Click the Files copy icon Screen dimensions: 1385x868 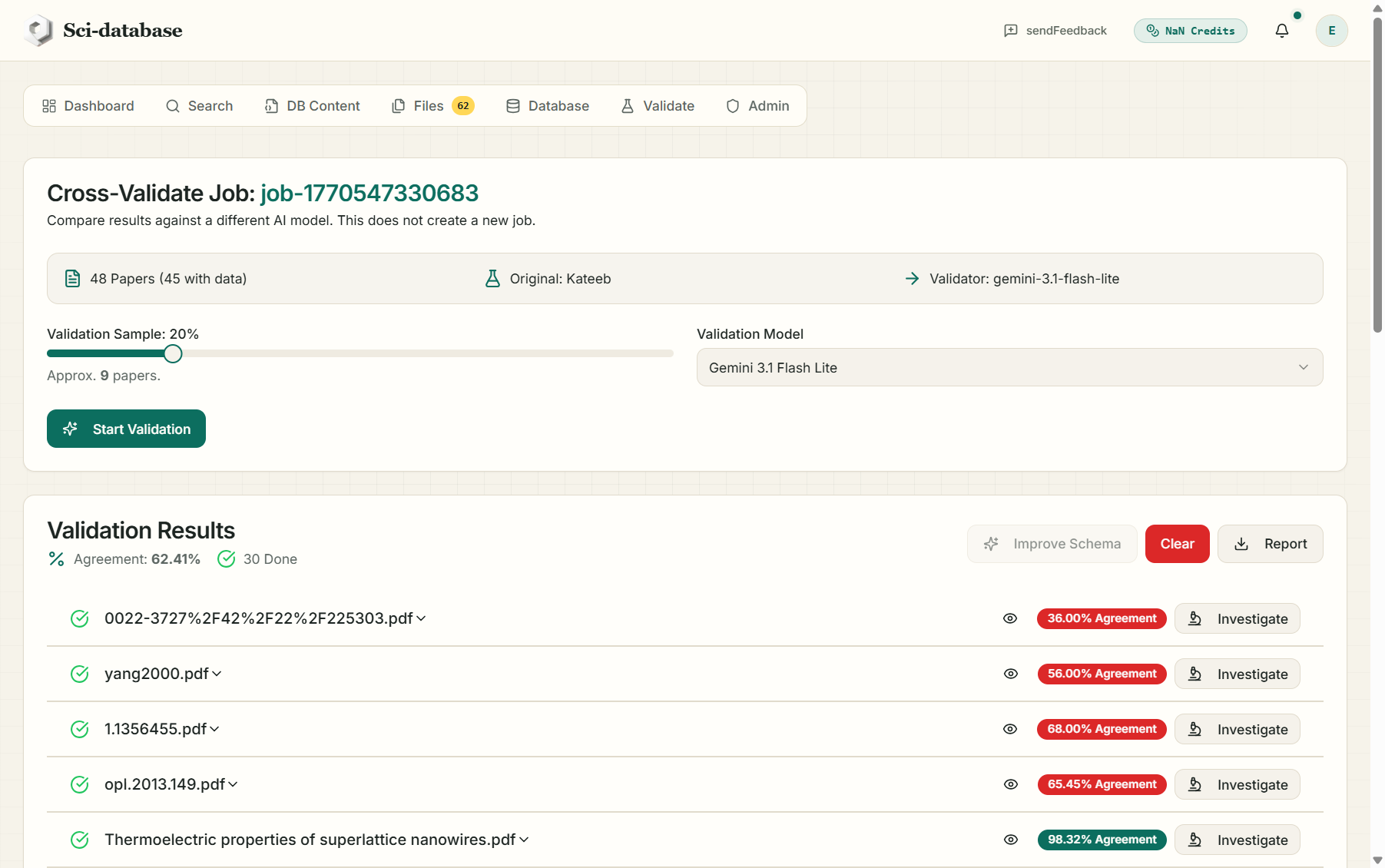[x=399, y=106]
